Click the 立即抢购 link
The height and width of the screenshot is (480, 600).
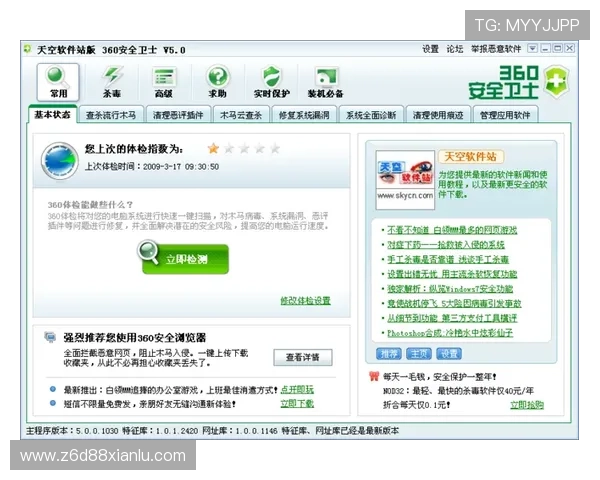[x=527, y=405]
